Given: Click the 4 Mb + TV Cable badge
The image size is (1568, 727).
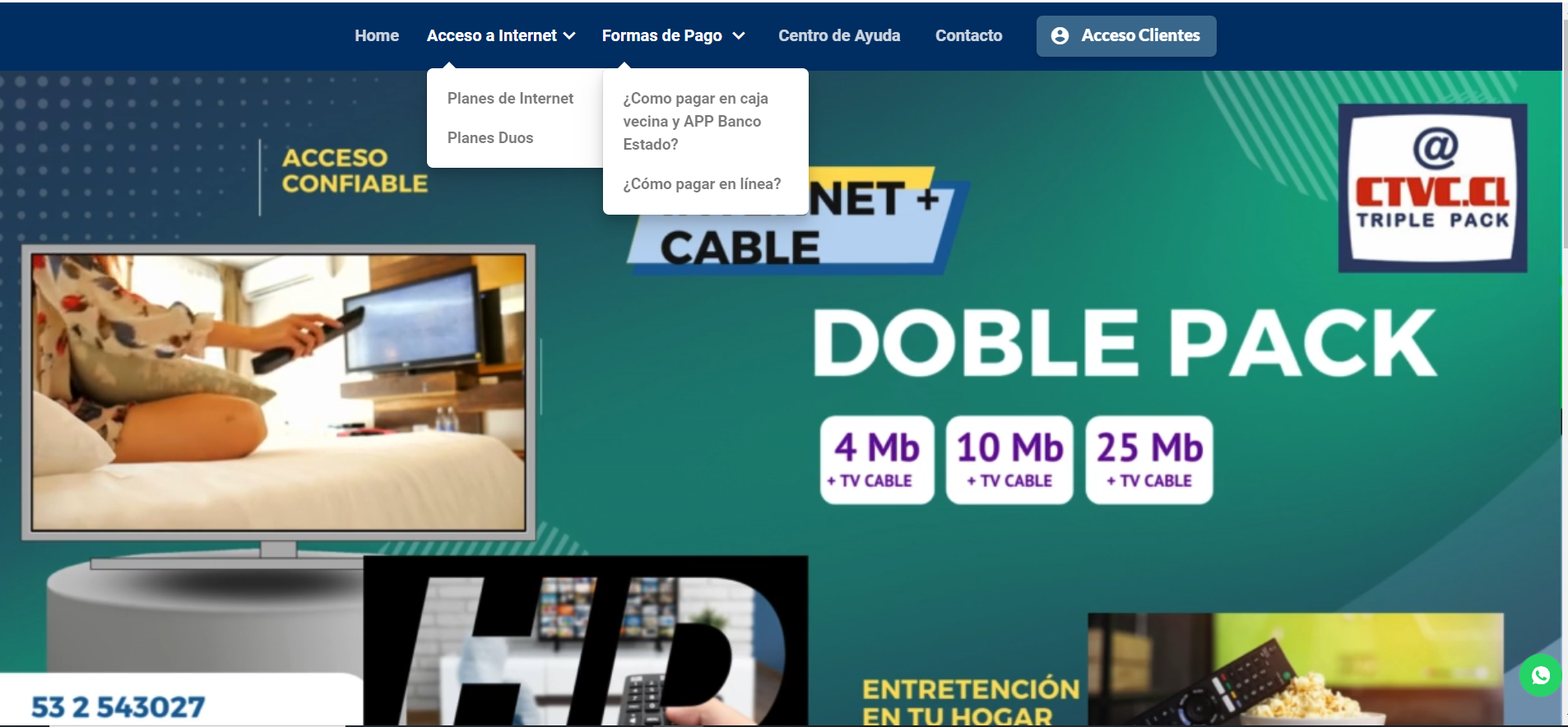Looking at the screenshot, I should (x=877, y=460).
